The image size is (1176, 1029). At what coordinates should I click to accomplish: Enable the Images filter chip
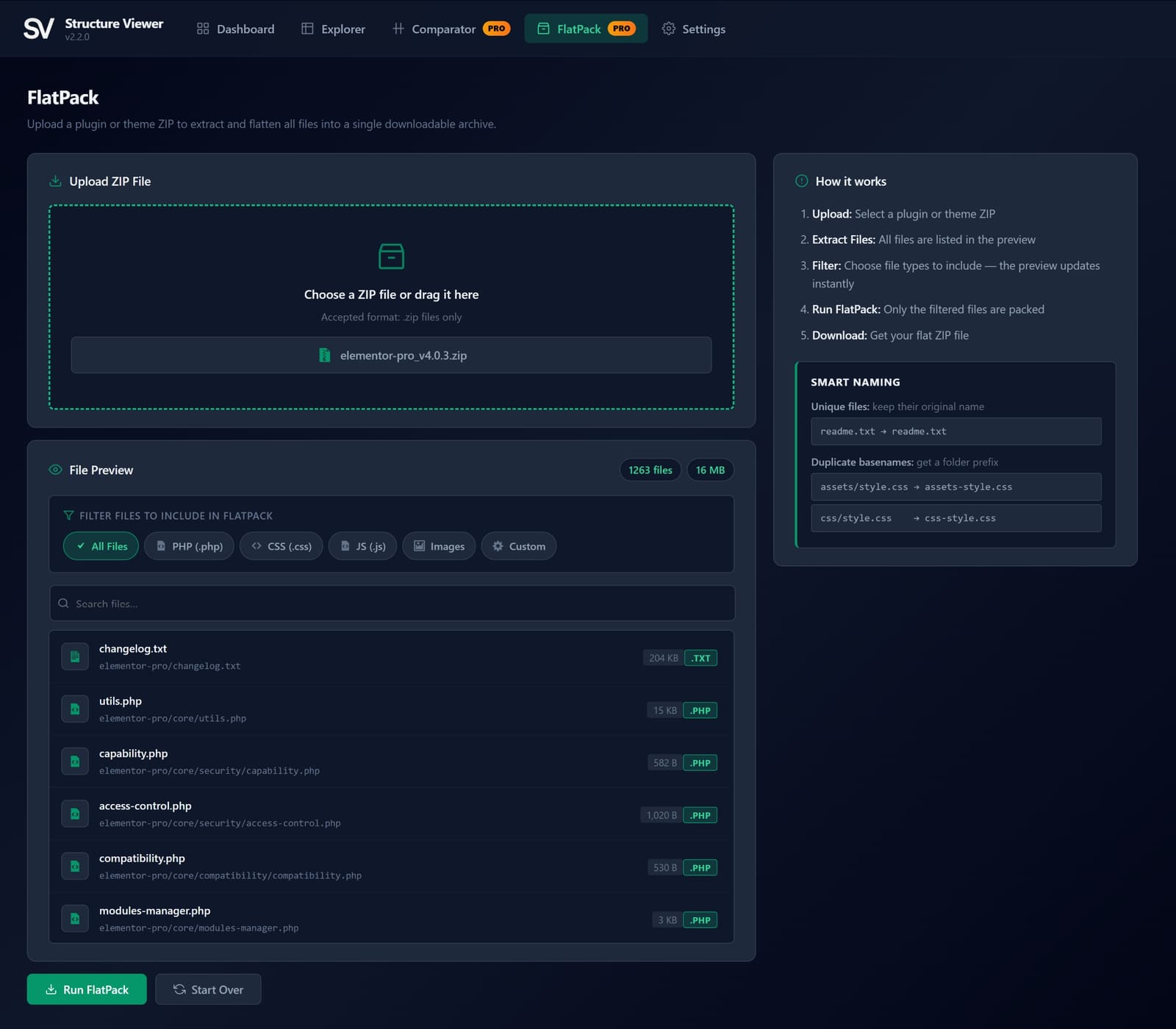tap(439, 546)
